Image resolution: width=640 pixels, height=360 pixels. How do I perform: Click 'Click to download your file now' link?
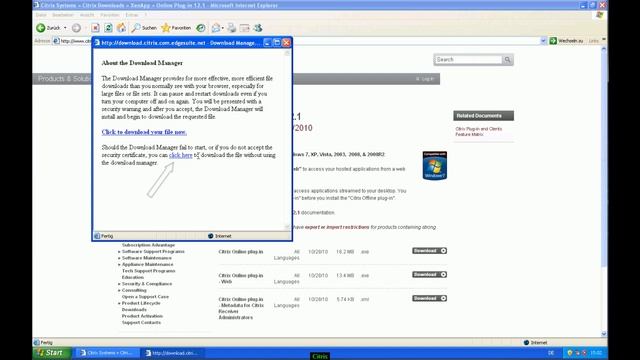144,132
